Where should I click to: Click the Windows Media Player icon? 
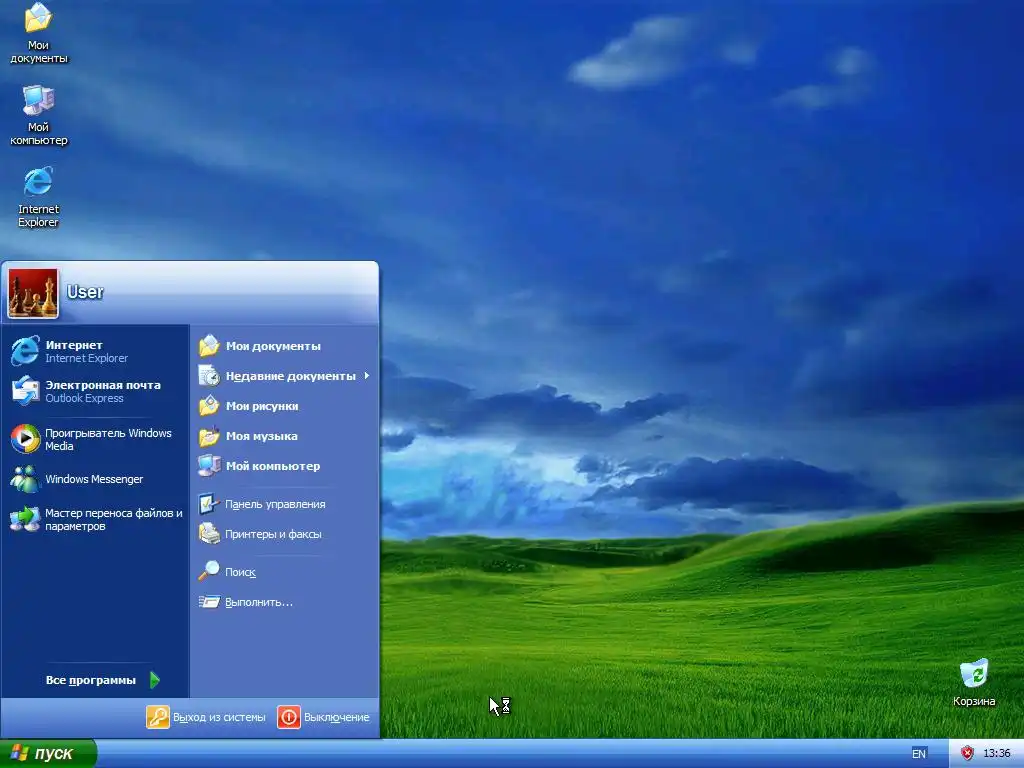click(x=25, y=439)
